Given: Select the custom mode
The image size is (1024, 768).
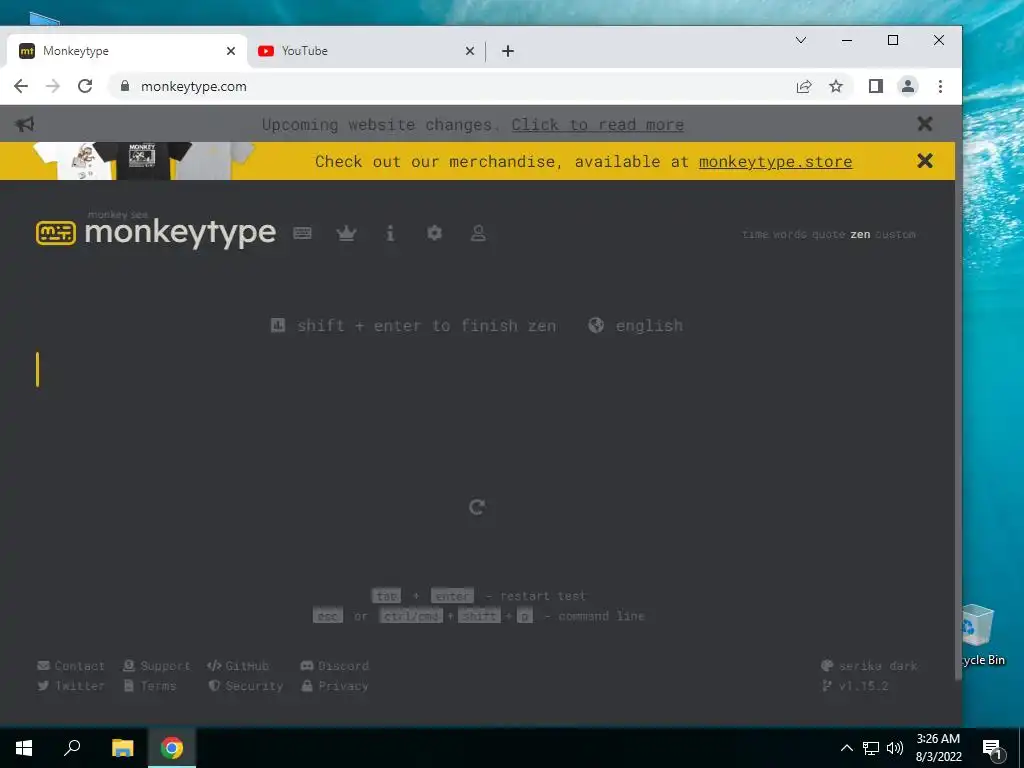Looking at the screenshot, I should (x=895, y=234).
